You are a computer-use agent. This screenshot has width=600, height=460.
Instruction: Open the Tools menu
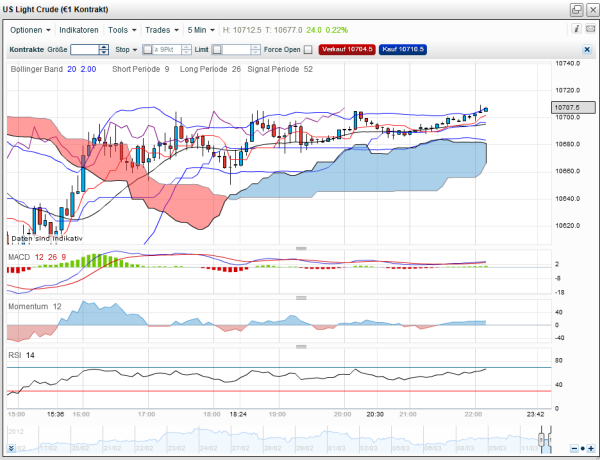[123, 30]
